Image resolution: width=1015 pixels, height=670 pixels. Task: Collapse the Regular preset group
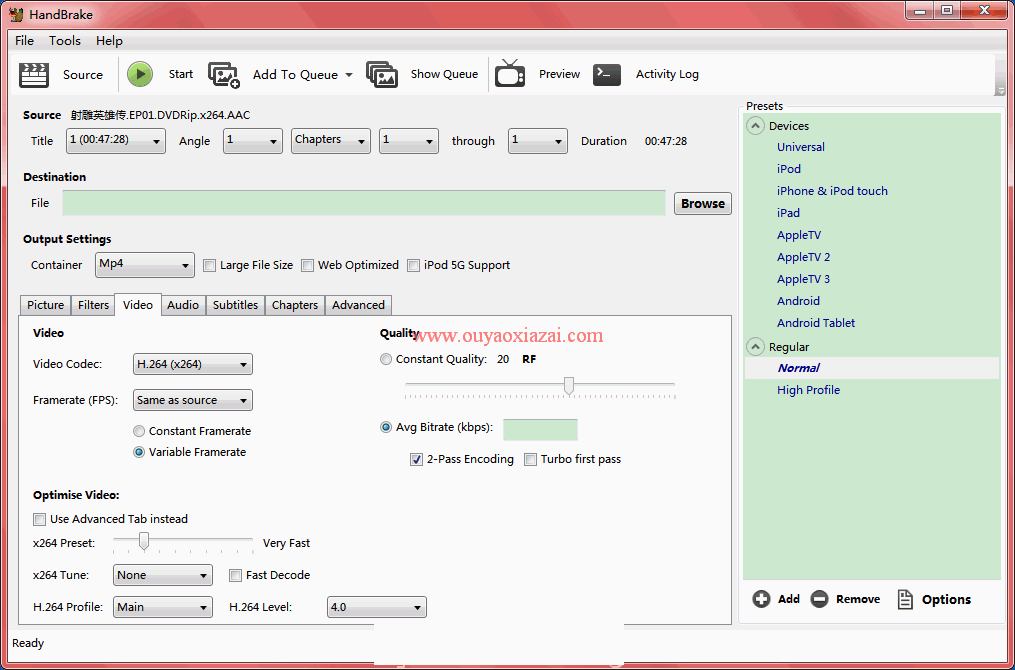pos(755,347)
